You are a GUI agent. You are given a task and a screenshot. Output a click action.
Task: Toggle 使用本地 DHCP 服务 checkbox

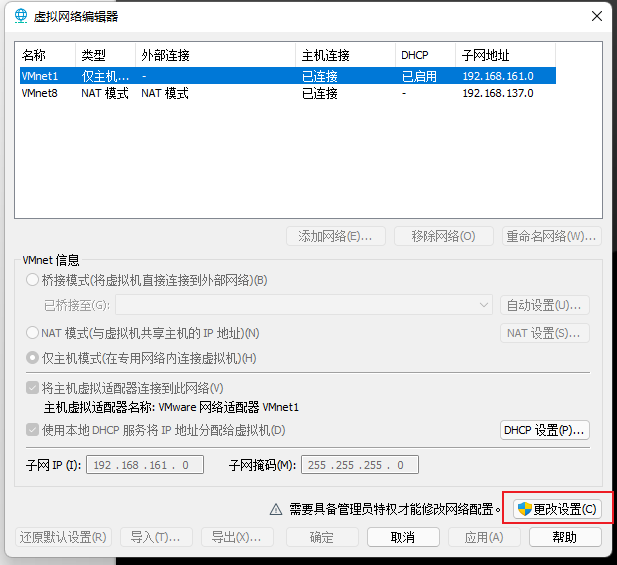pyautogui.click(x=32, y=430)
